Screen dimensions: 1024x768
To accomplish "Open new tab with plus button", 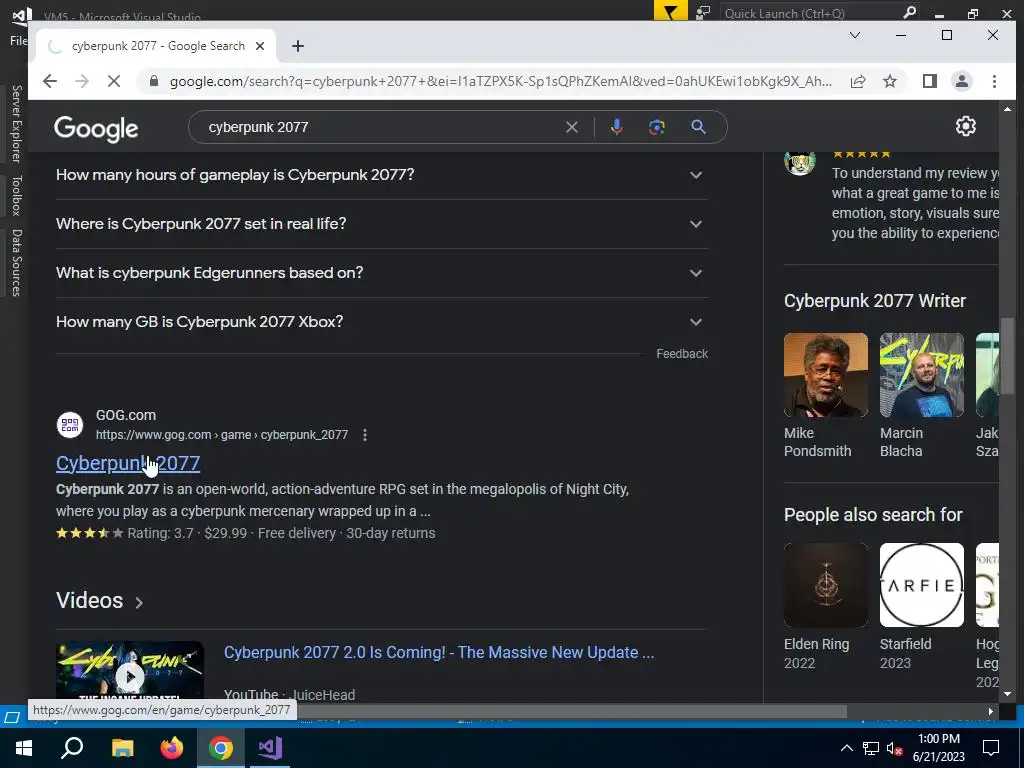I will point(298,46).
